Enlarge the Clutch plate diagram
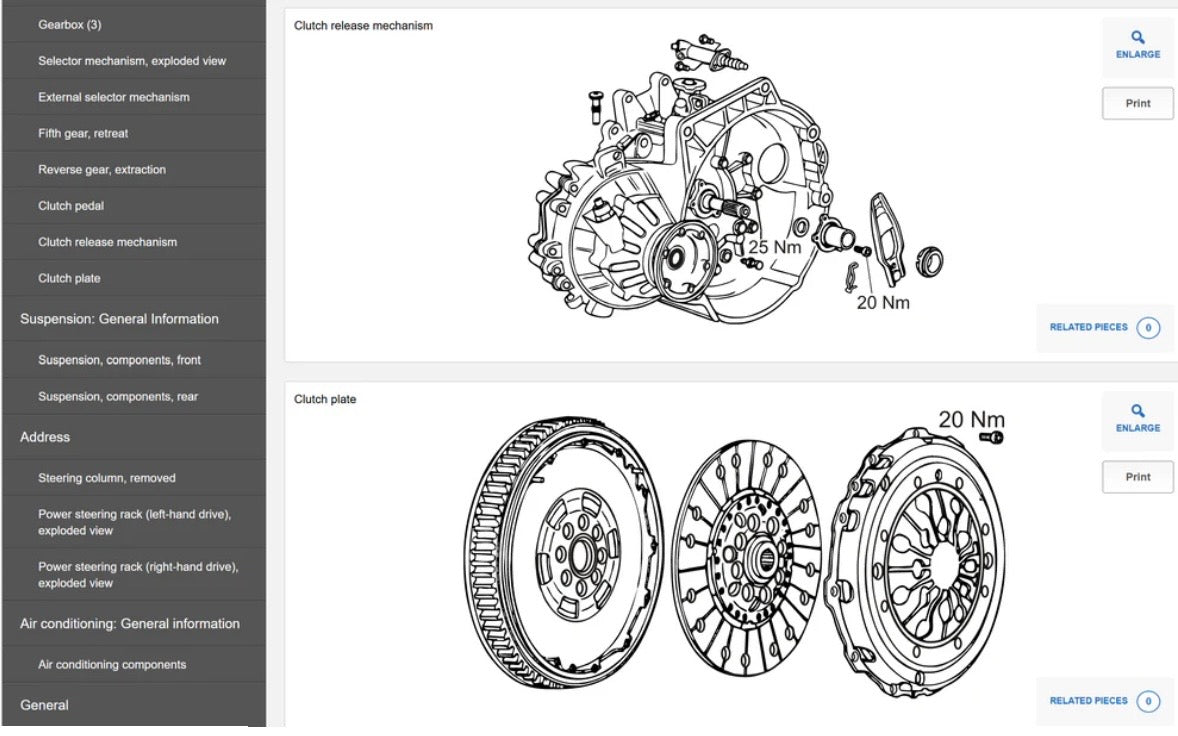The image size is (1178, 736). (1137, 419)
